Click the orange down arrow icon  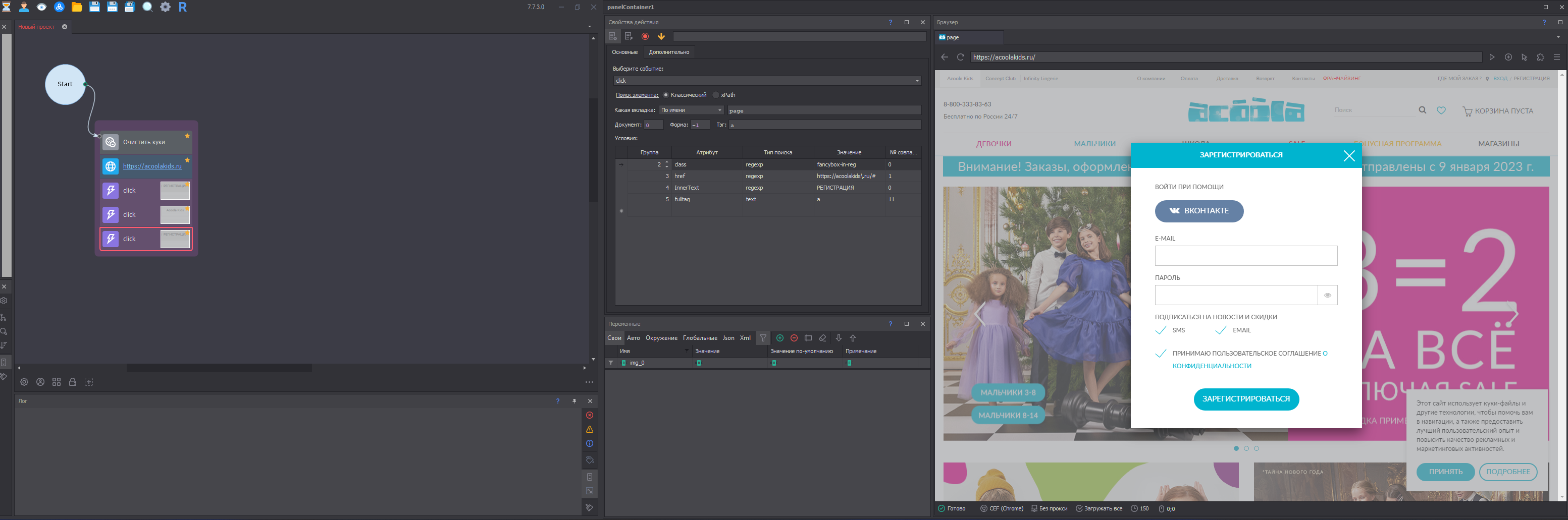click(661, 36)
